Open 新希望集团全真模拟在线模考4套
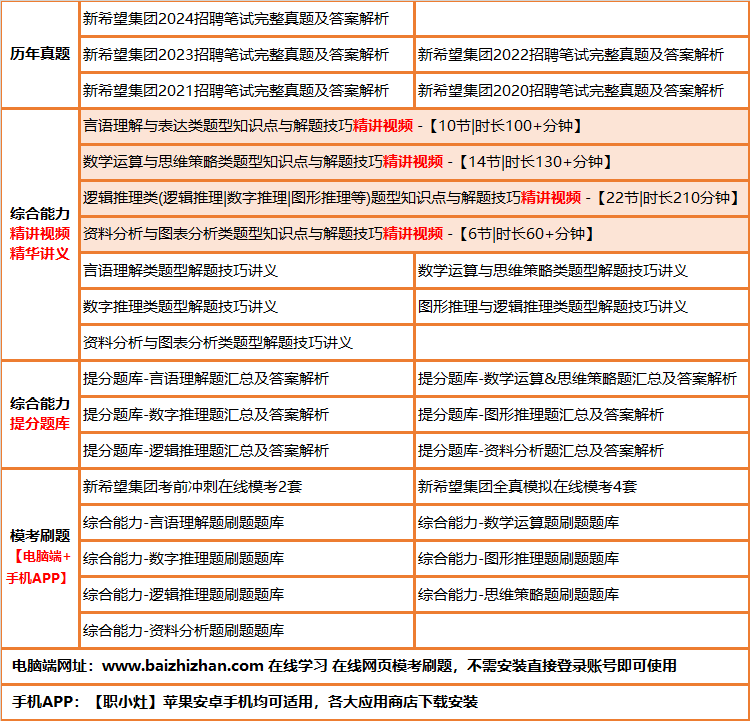This screenshot has width=750, height=721. [582, 487]
